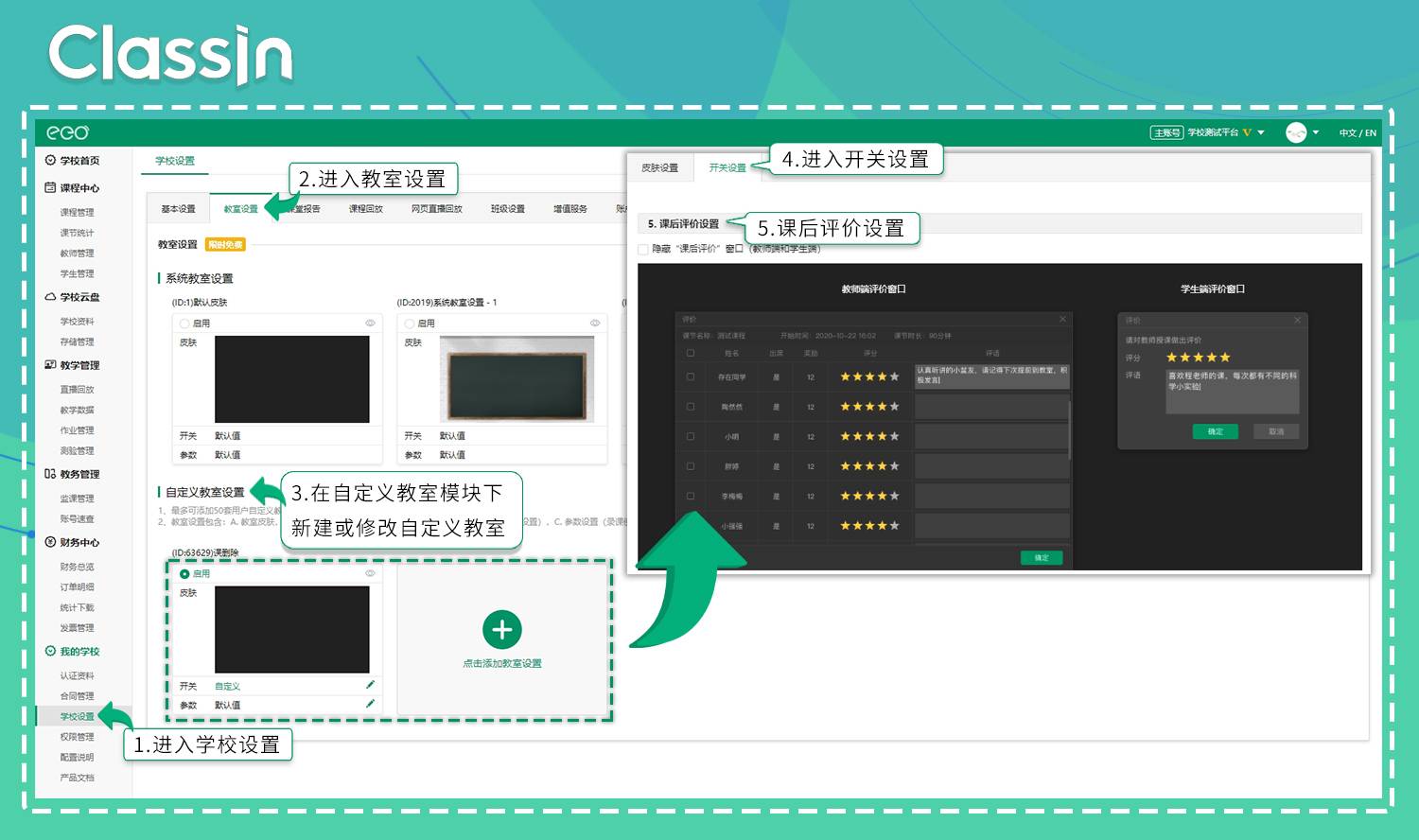The height and width of the screenshot is (840, 1419).
Task: Tick the header checkbox in teacher evaluation table
Action: (691, 353)
